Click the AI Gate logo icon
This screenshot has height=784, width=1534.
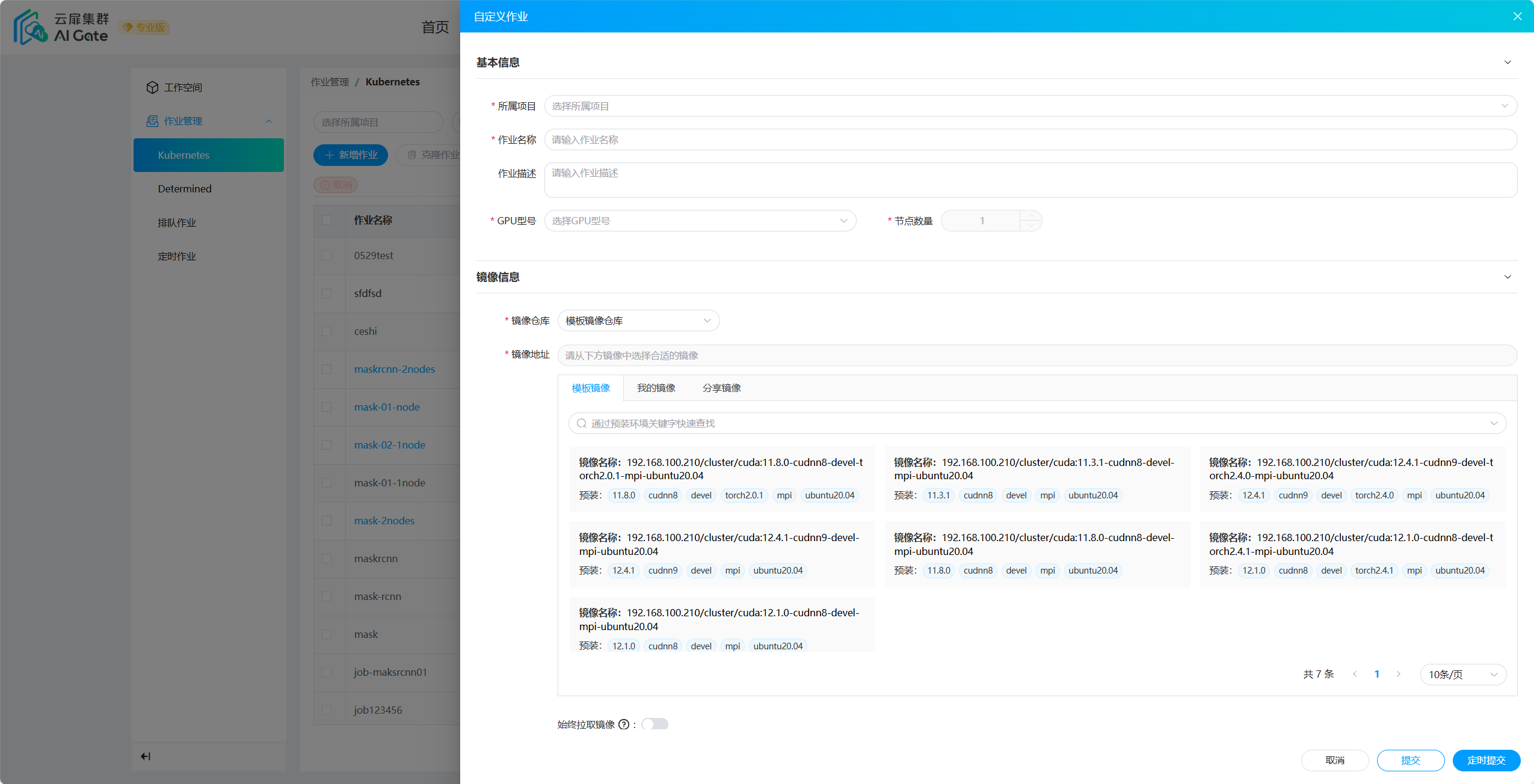point(31,27)
